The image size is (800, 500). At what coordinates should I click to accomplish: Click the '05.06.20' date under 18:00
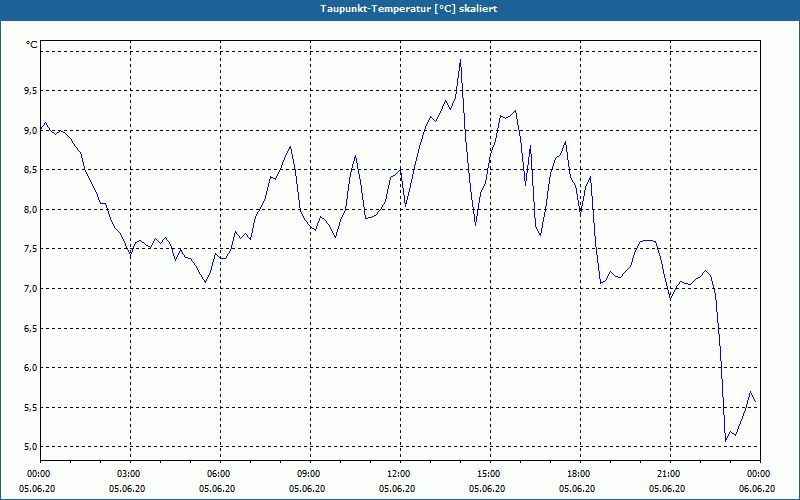click(x=578, y=489)
